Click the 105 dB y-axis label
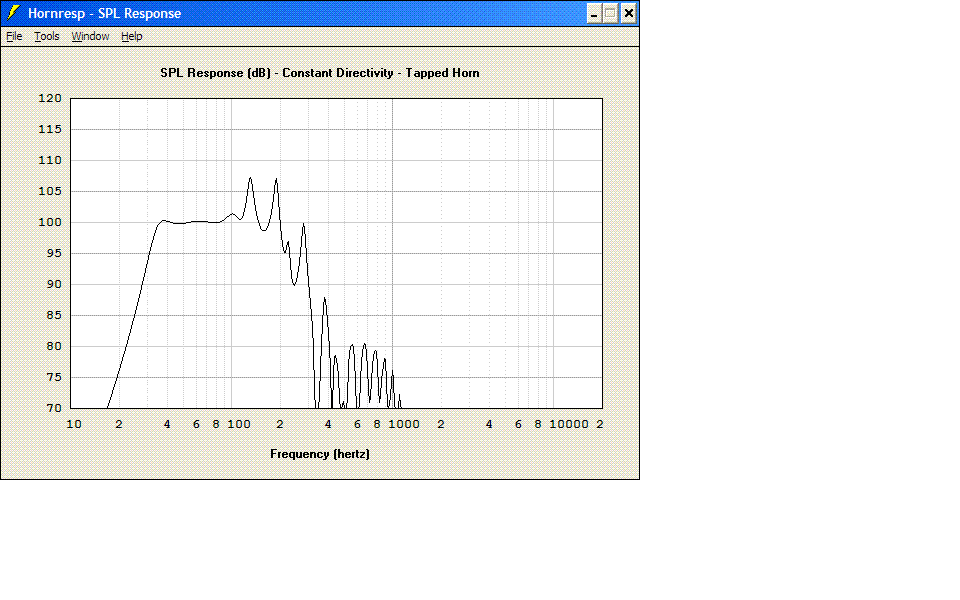 click(x=50, y=191)
